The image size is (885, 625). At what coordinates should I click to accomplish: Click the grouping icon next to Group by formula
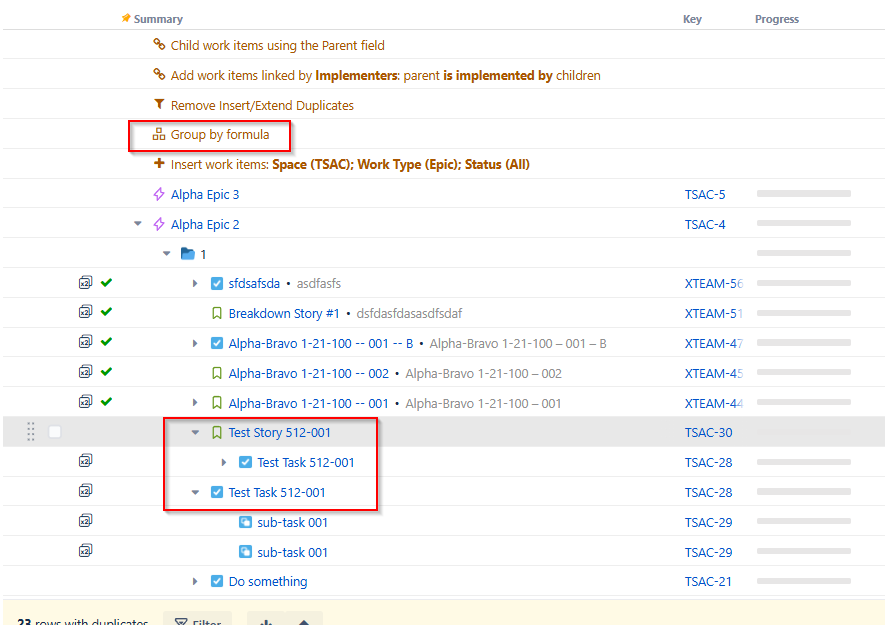(x=159, y=134)
